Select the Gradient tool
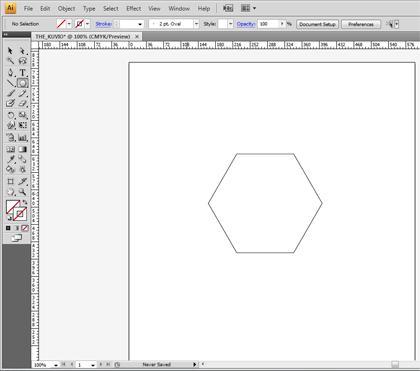Image resolution: width=420 pixels, height=371 pixels. coord(22,149)
